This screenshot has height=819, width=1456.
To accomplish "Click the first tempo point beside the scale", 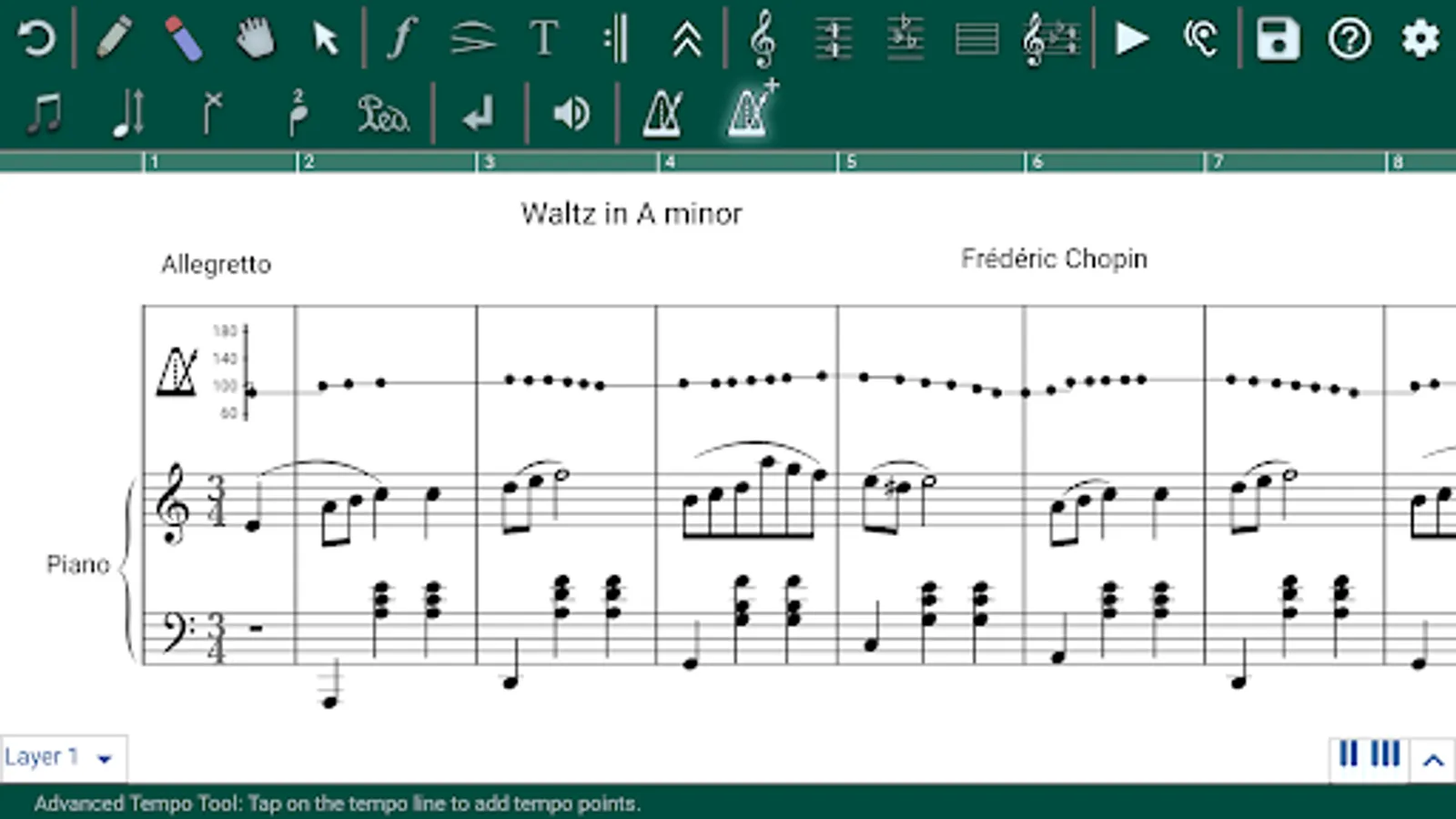I will click(251, 392).
